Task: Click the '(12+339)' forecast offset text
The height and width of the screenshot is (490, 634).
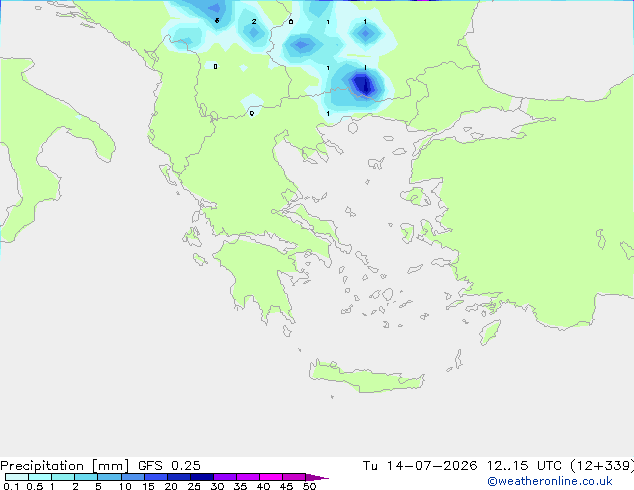Action: [602, 466]
